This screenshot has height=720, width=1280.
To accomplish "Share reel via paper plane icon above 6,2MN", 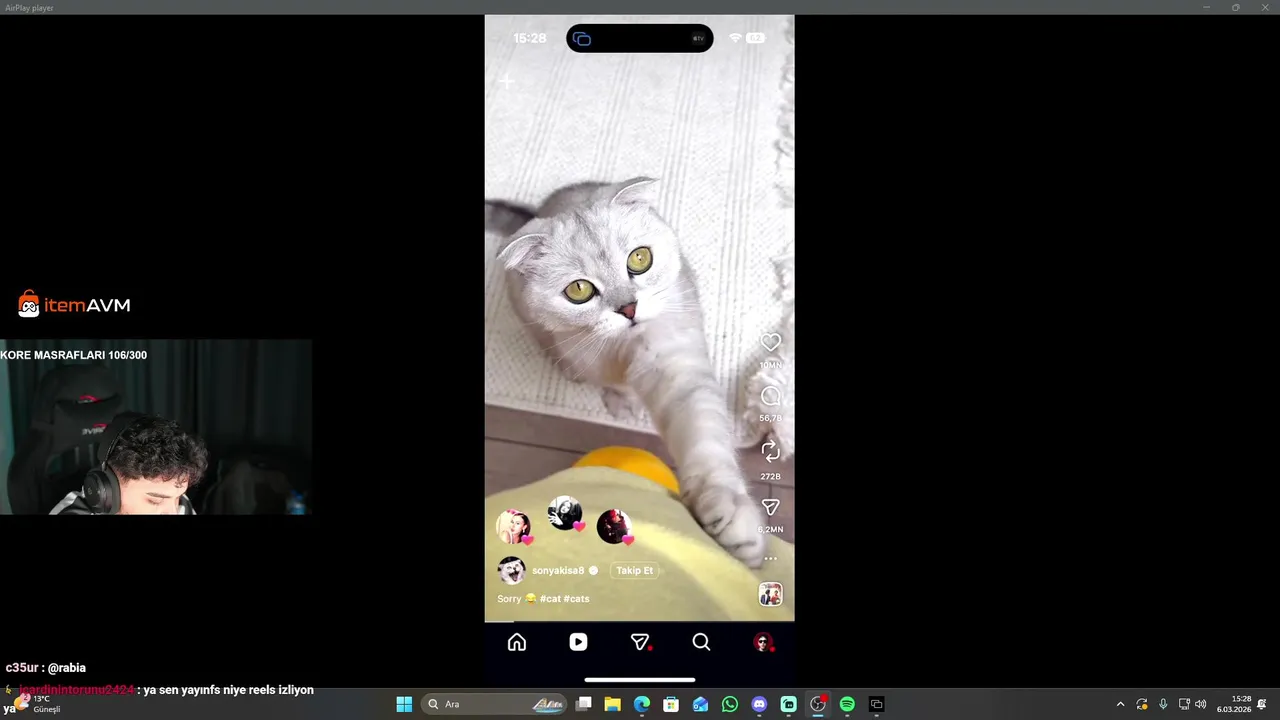I will (770, 508).
